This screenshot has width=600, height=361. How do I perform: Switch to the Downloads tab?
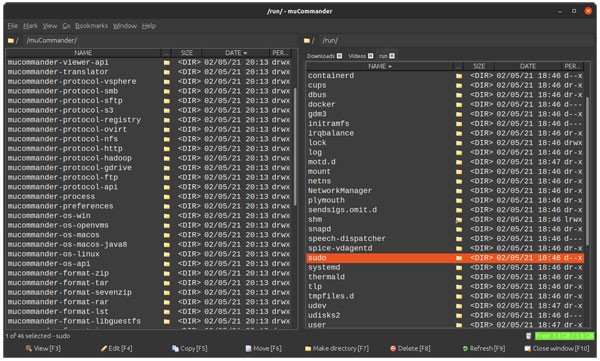click(321, 56)
